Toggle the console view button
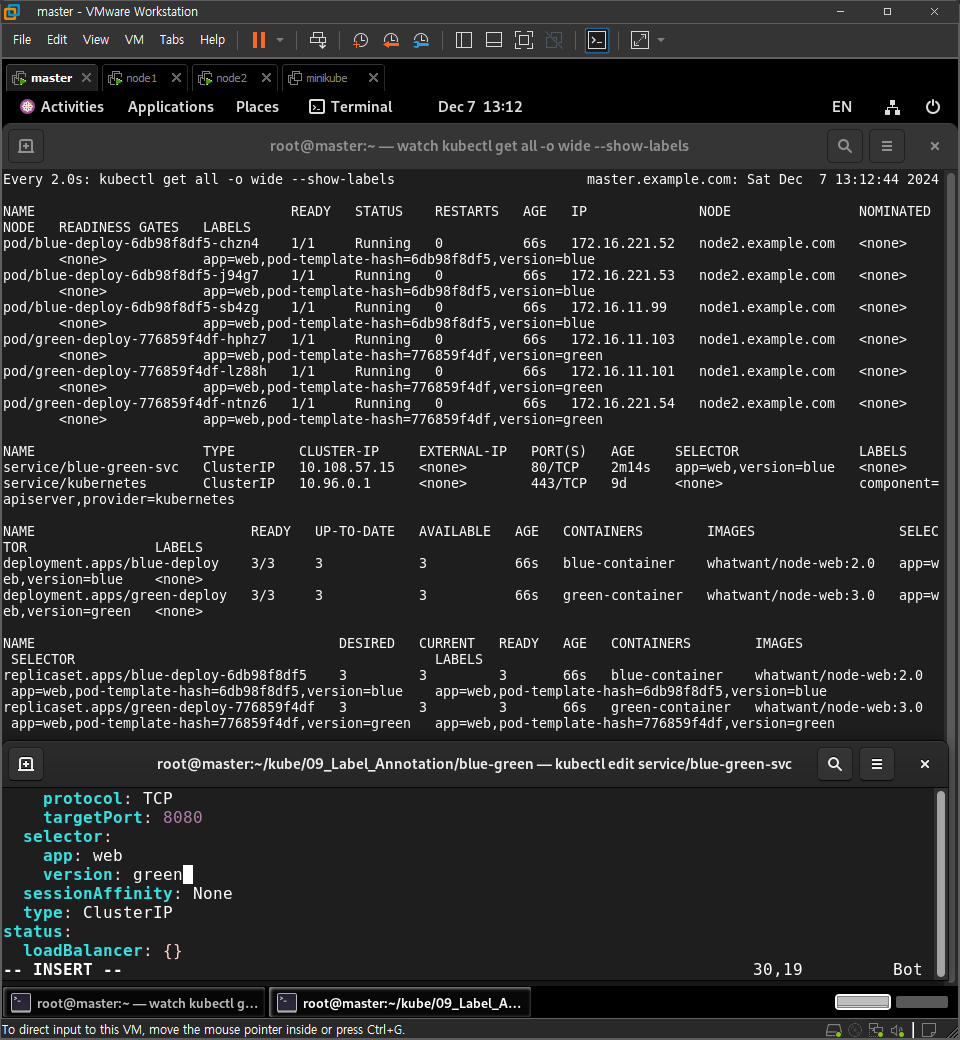 click(596, 40)
